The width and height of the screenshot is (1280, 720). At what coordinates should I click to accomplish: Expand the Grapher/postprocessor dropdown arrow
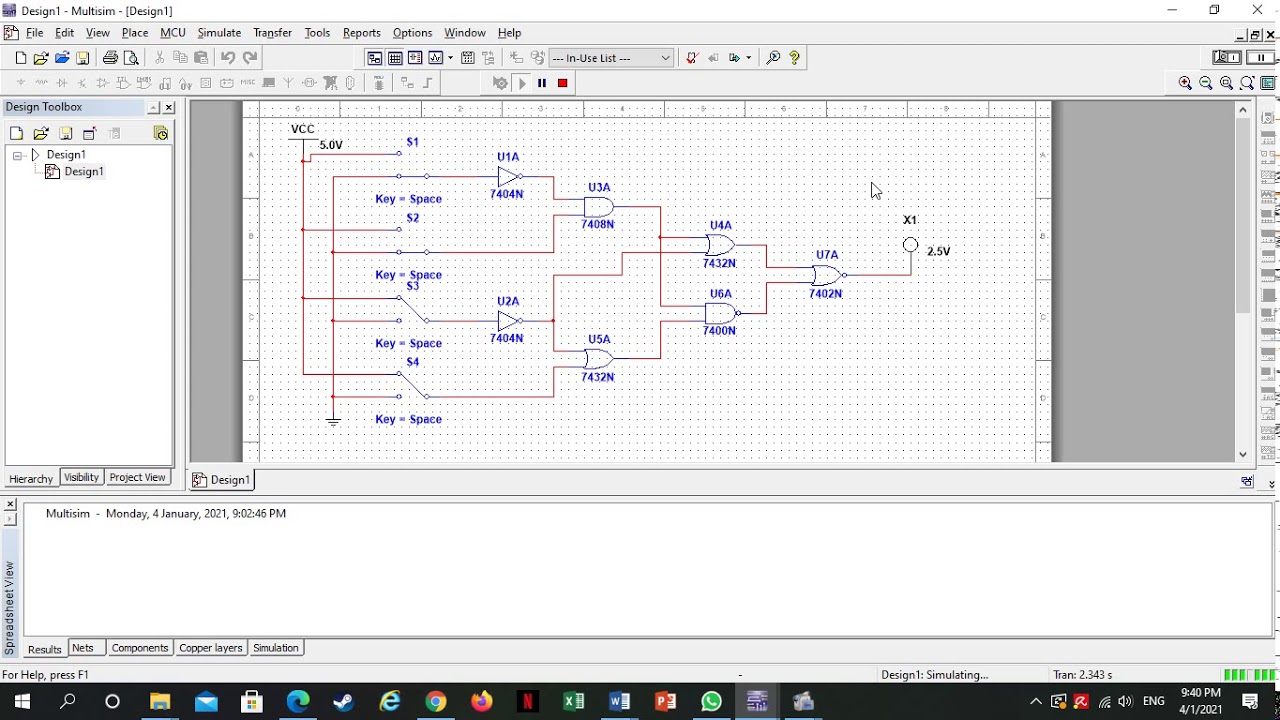click(450, 58)
